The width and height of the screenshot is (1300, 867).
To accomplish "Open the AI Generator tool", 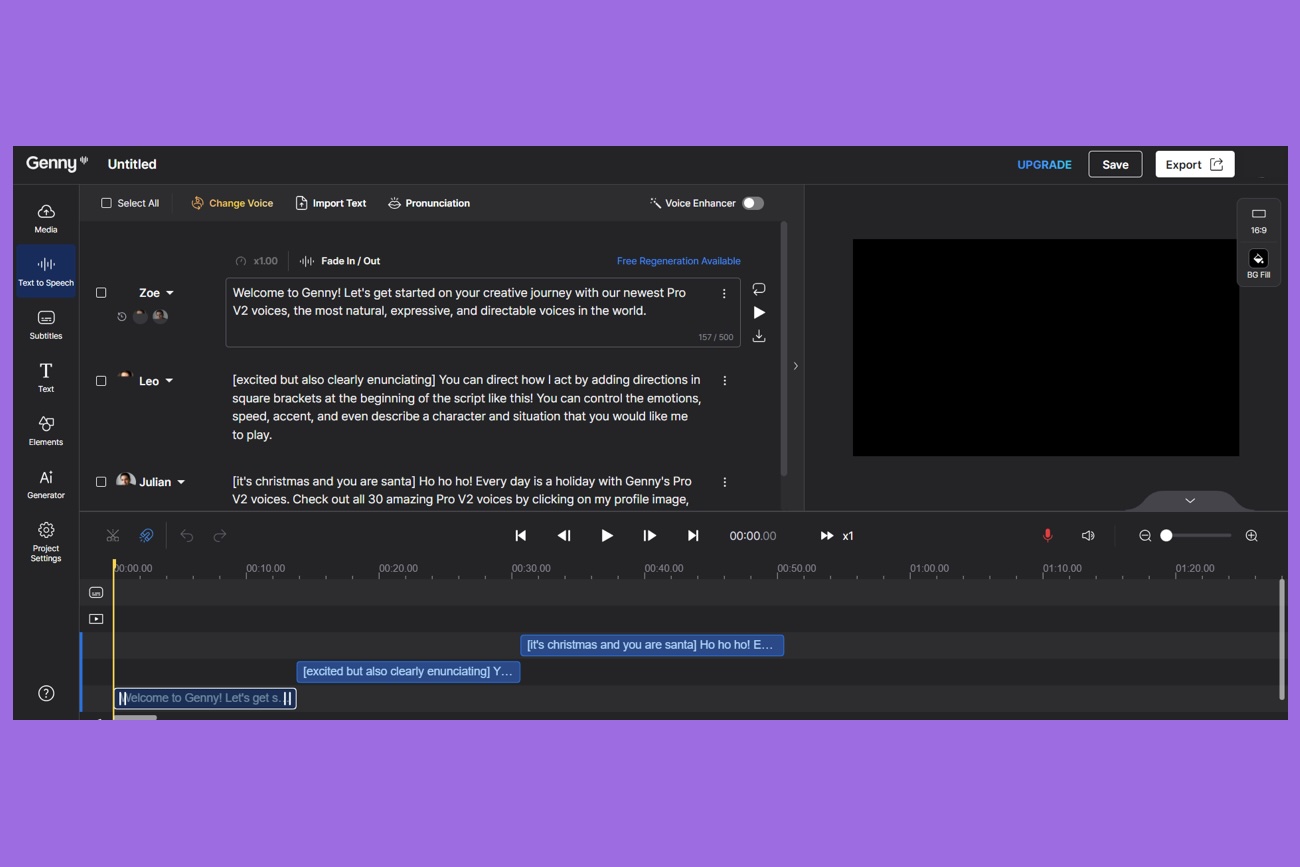I will pyautogui.click(x=46, y=483).
